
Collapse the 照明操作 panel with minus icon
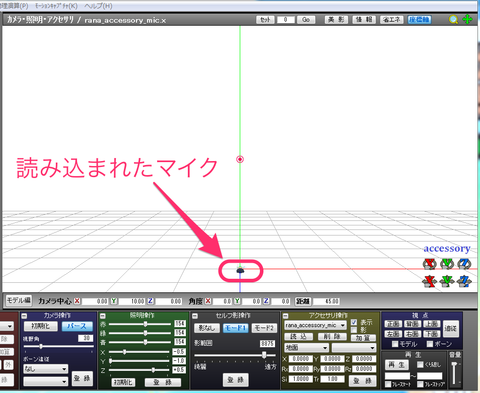click(x=103, y=316)
